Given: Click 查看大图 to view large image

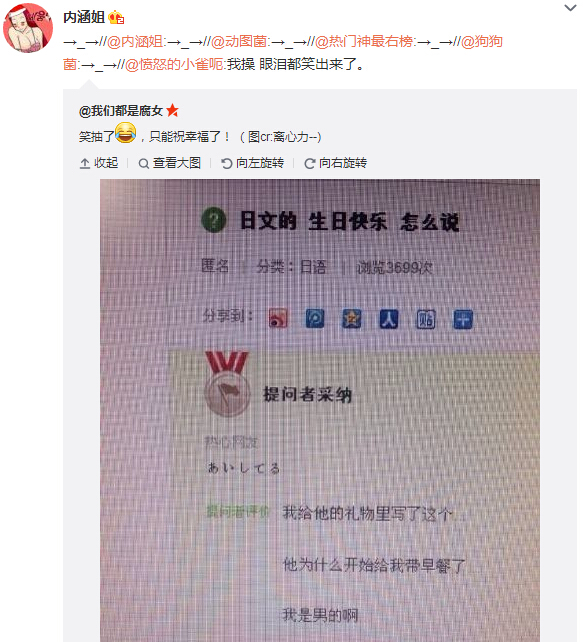Looking at the screenshot, I should coord(169,163).
